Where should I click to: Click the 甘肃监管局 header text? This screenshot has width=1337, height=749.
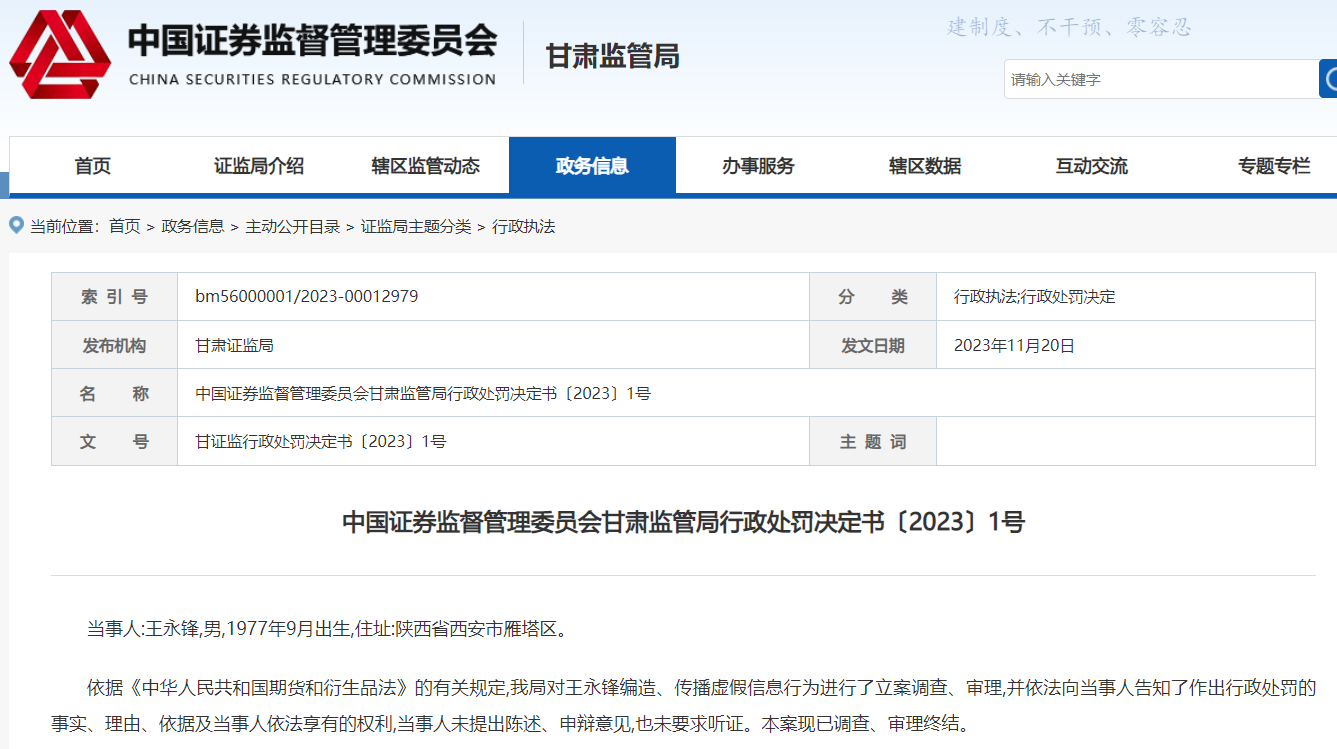(x=613, y=56)
